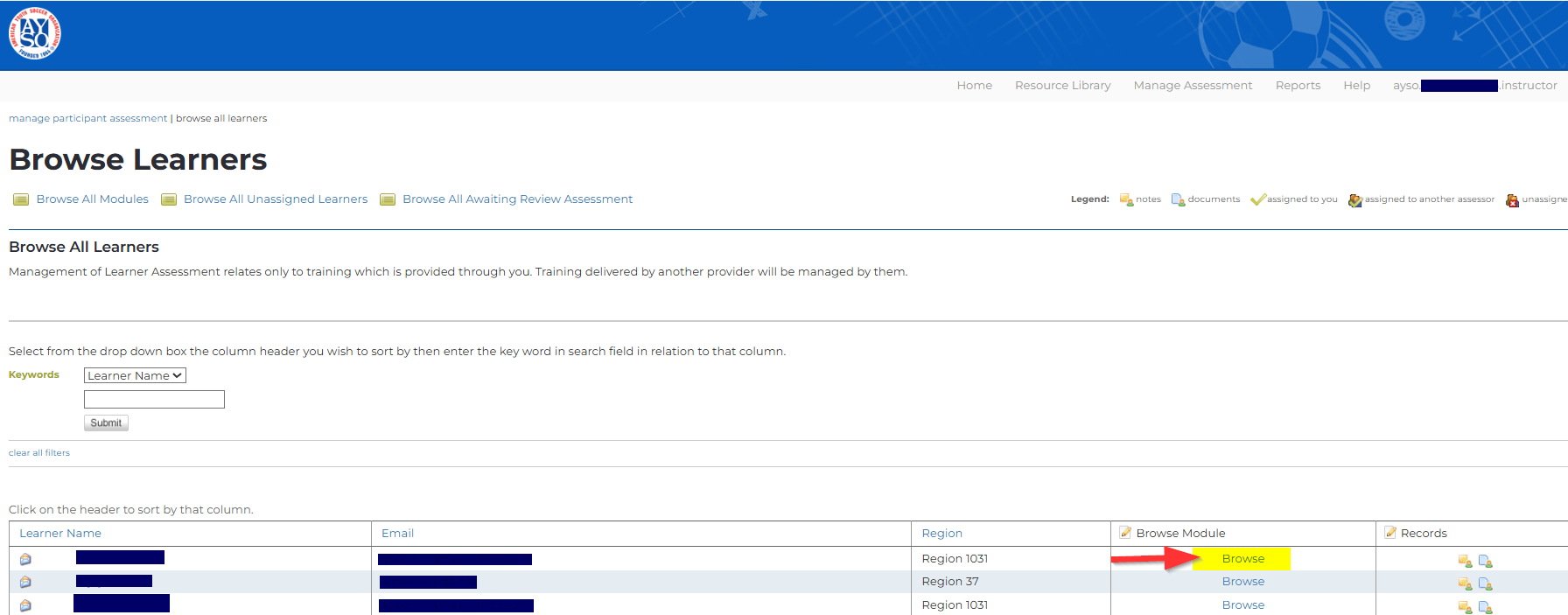
Task: Open documents icon in third learner row
Action: (x=1485, y=607)
